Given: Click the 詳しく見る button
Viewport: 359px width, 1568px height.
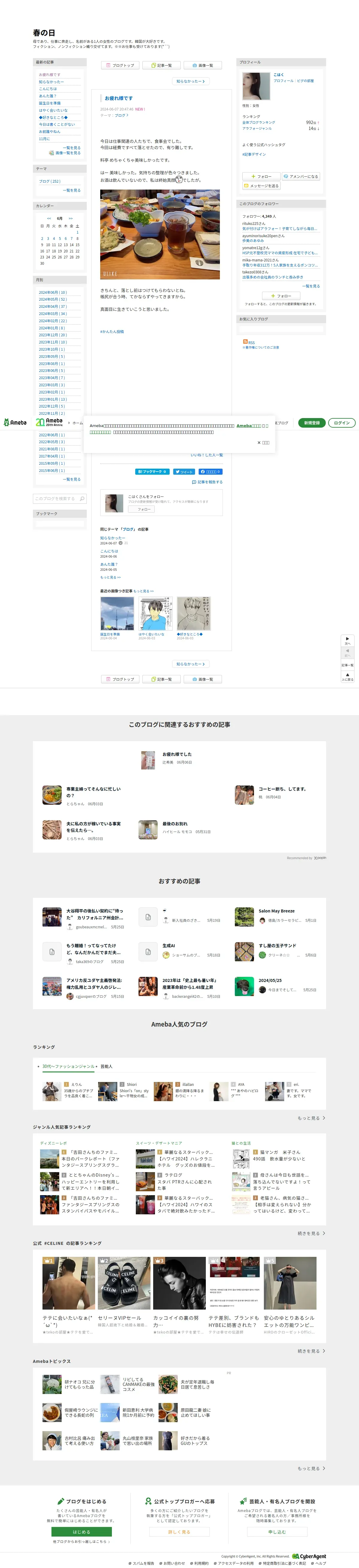Looking at the screenshot, I should (180, 1531).
